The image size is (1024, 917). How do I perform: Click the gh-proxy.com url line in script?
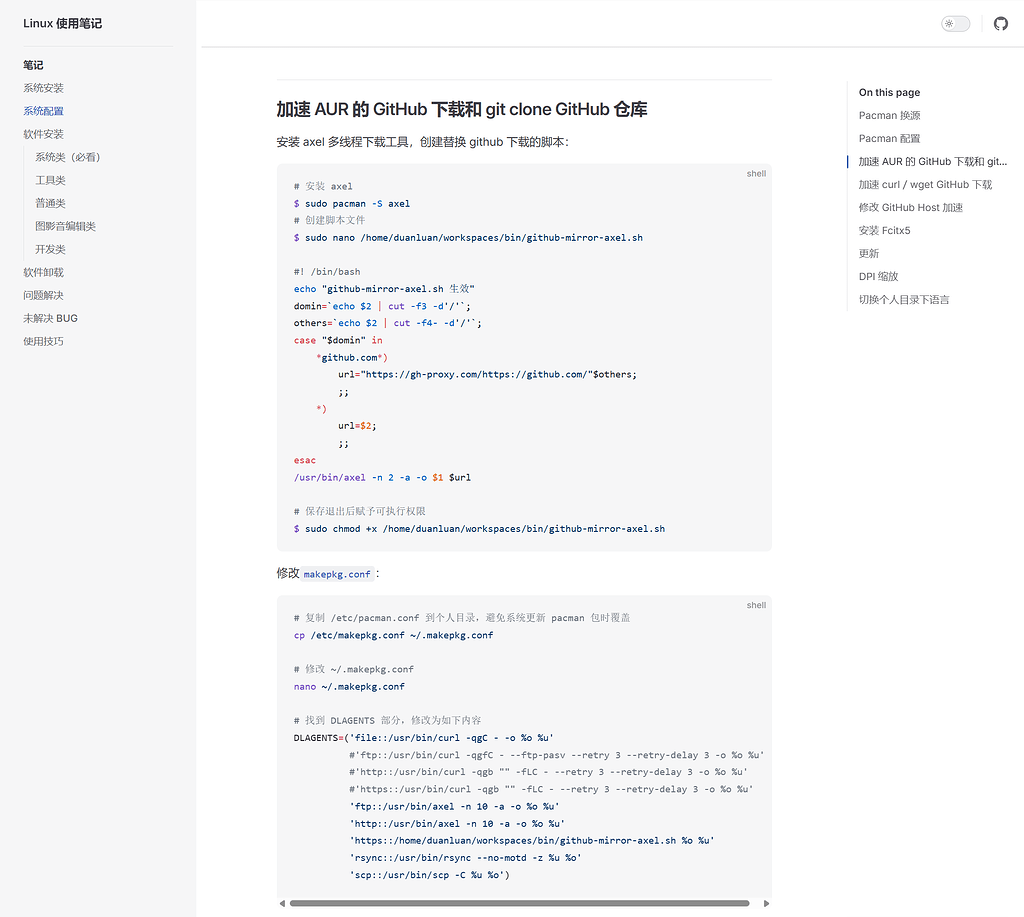(487, 375)
